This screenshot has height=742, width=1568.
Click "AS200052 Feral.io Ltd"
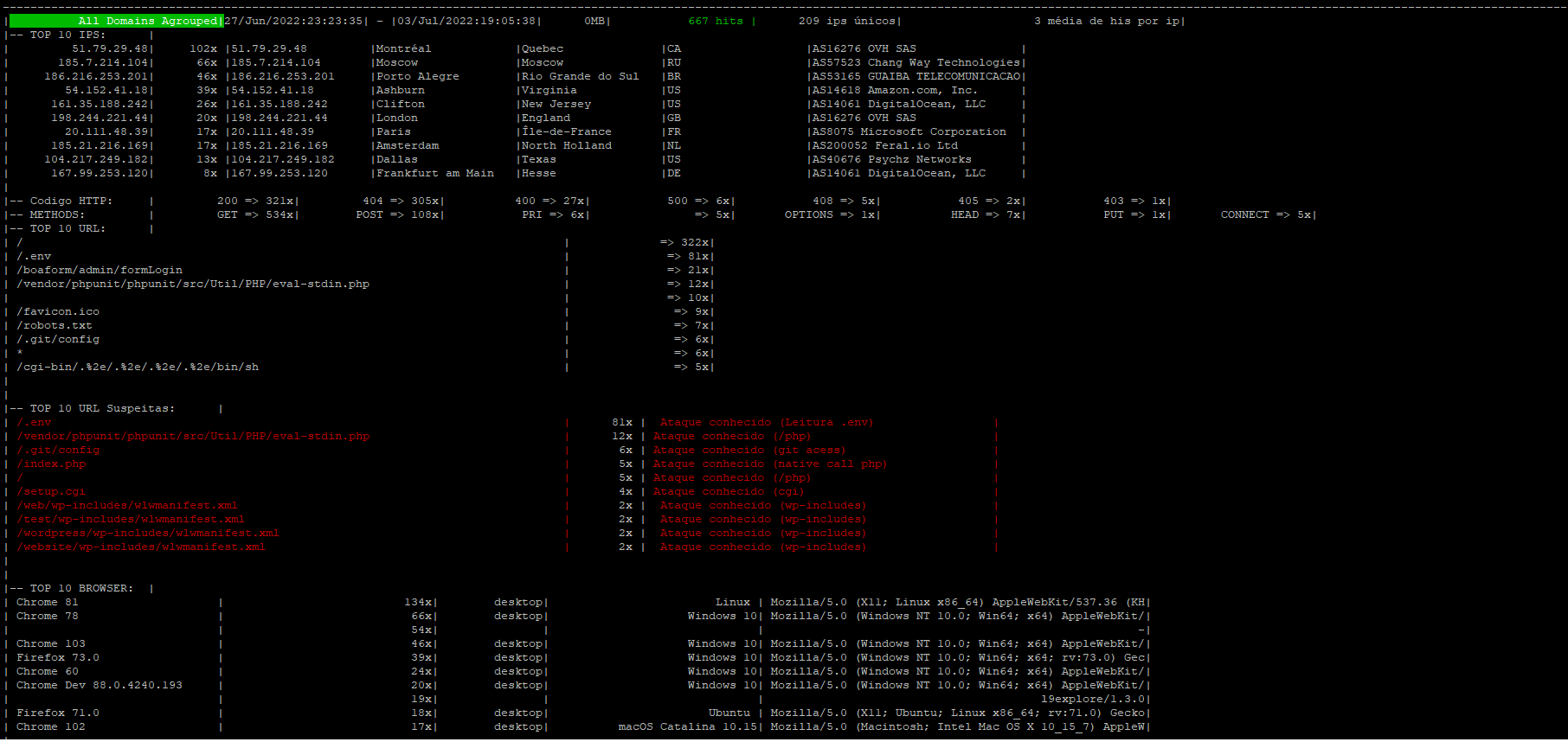(x=885, y=145)
